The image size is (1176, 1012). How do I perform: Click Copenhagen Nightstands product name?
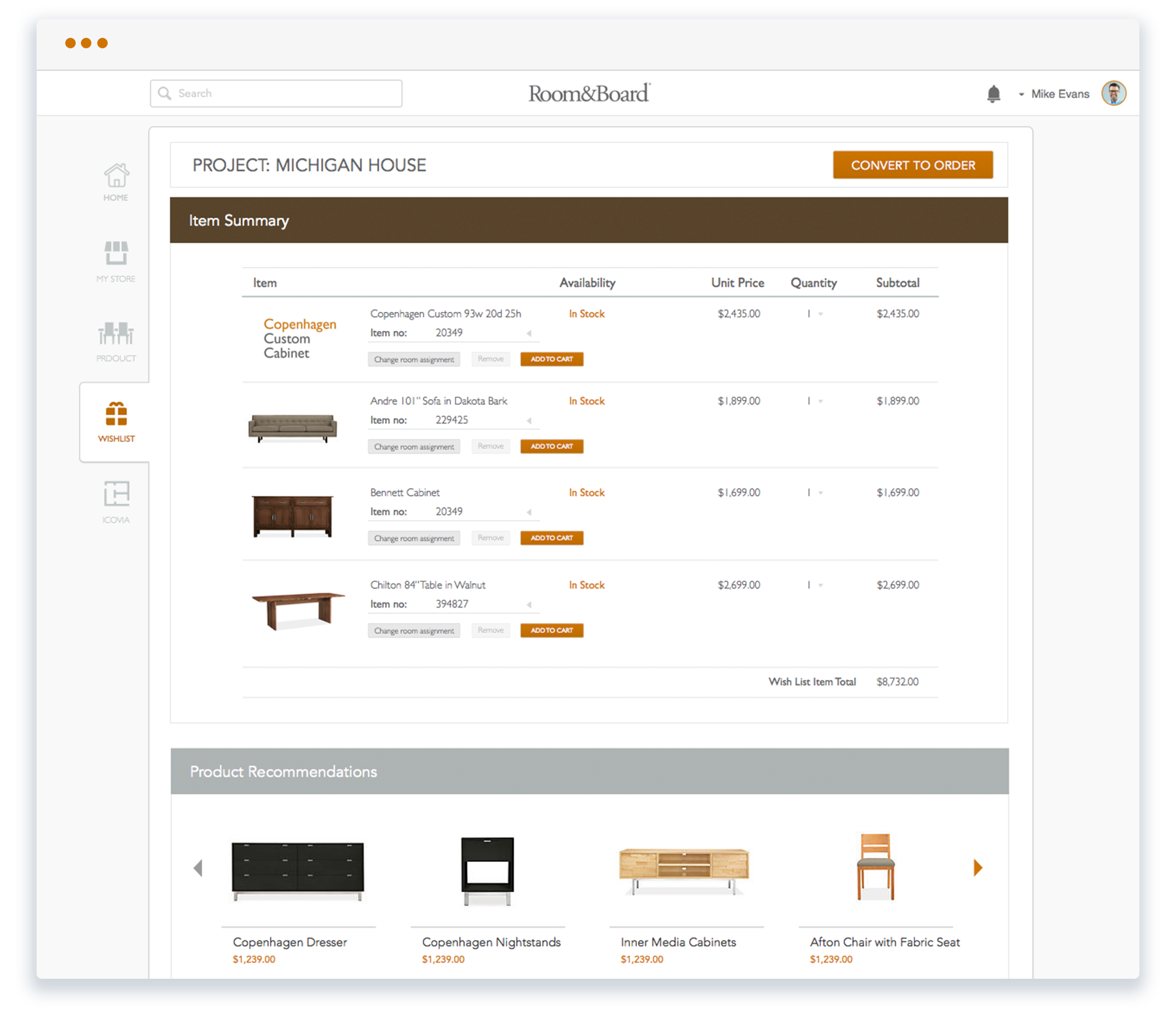coord(491,942)
